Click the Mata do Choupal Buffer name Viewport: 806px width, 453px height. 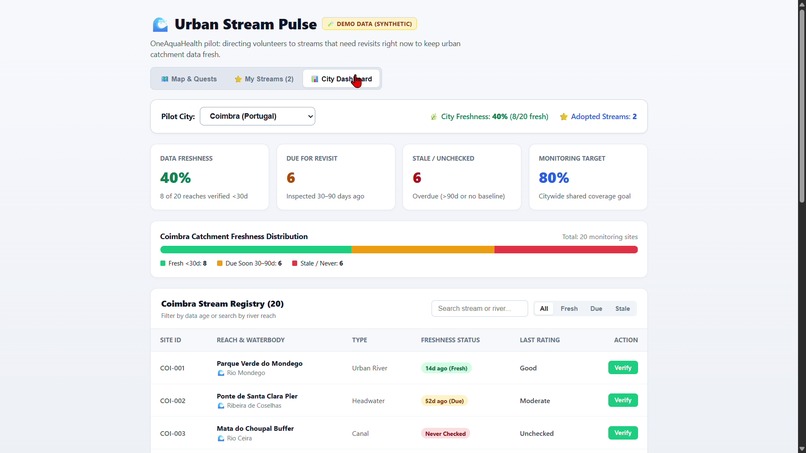point(255,429)
